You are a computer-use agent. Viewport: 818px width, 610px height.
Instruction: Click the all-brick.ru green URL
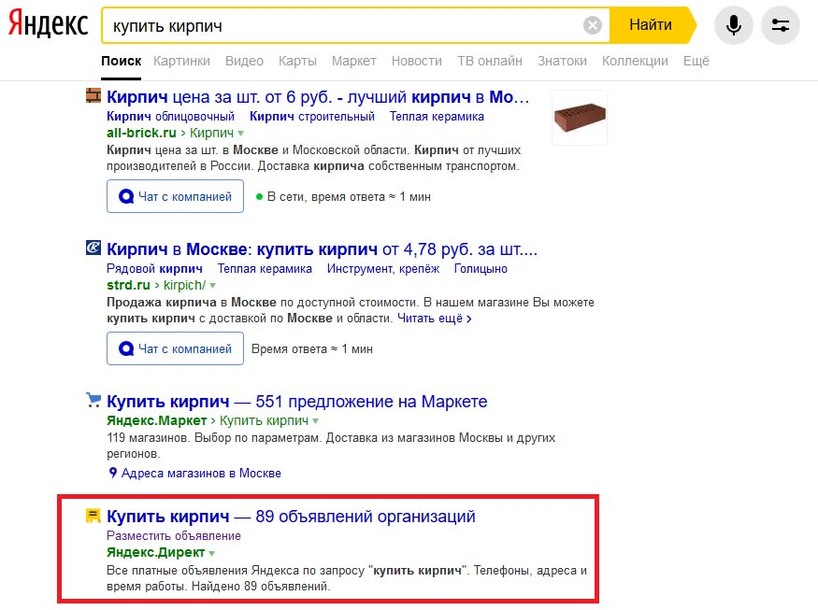point(141,133)
